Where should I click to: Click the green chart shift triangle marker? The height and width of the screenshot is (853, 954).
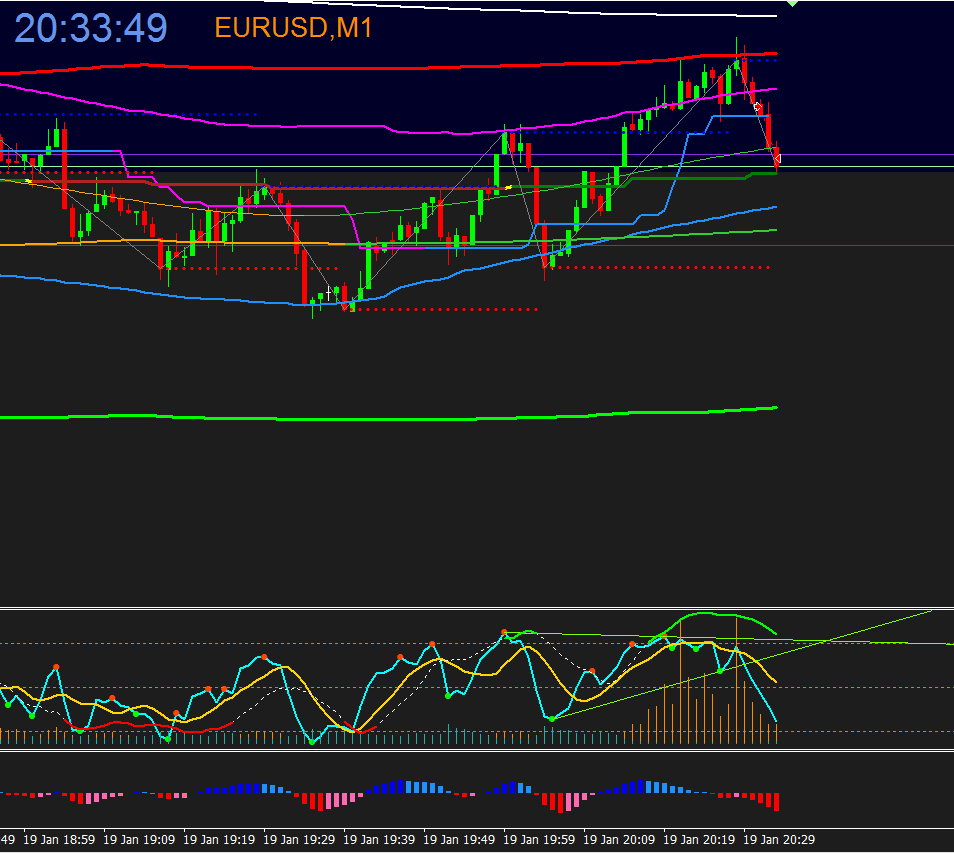click(792, 3)
